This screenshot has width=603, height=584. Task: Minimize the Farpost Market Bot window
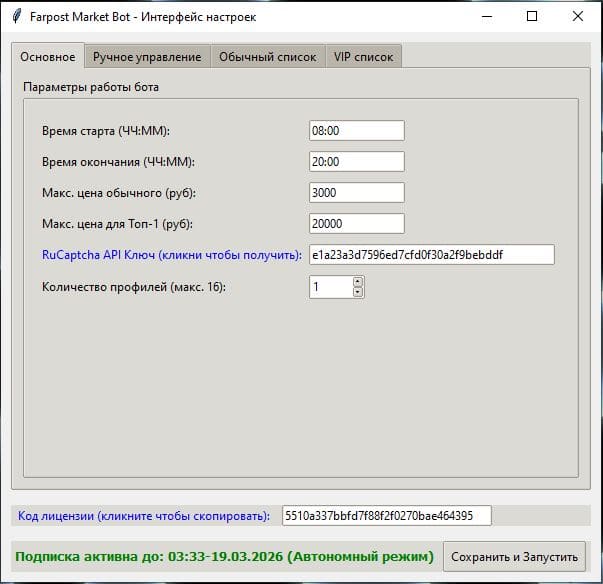coord(485,16)
